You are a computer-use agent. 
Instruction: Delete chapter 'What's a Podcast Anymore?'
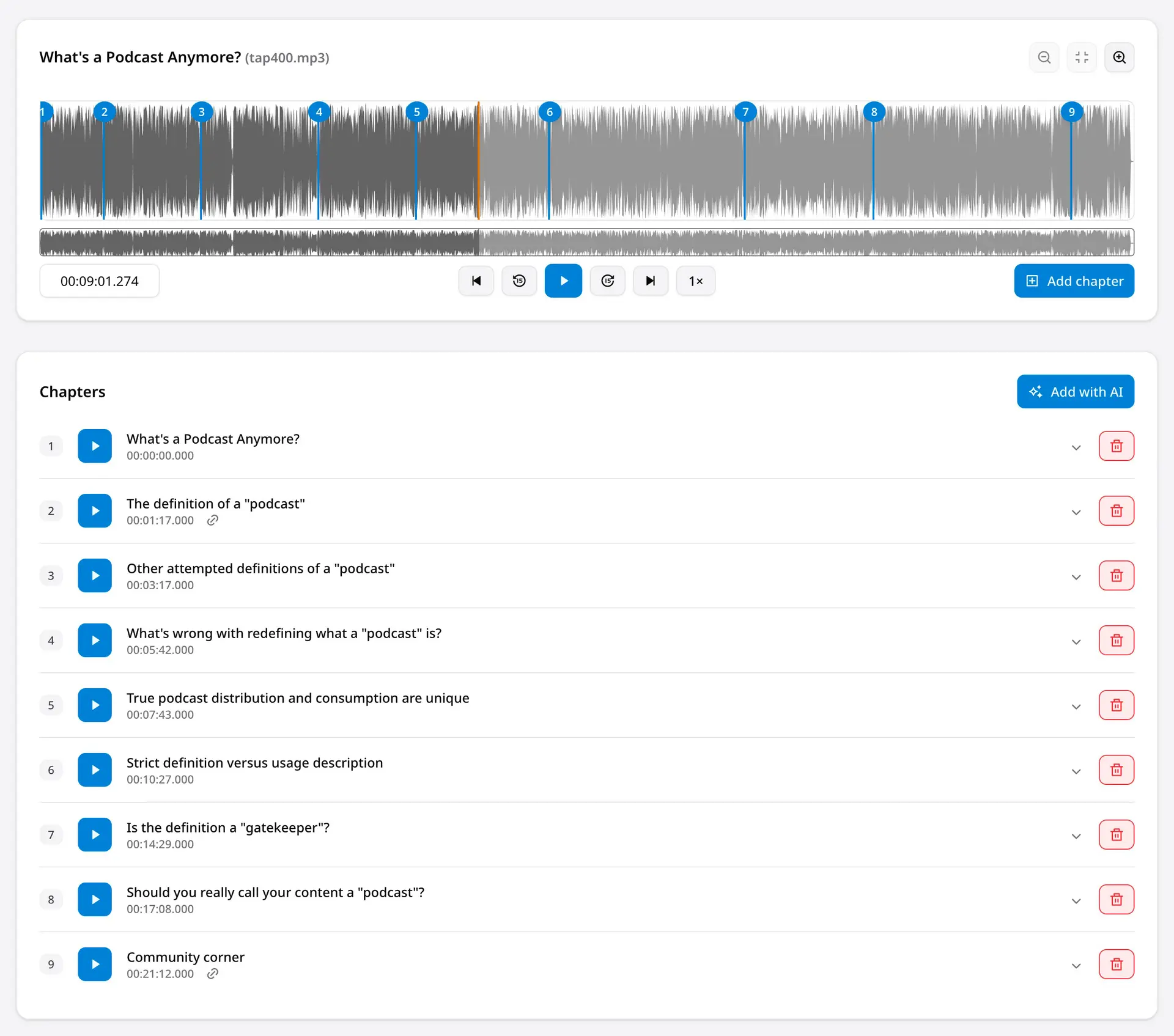pyautogui.click(x=1117, y=446)
